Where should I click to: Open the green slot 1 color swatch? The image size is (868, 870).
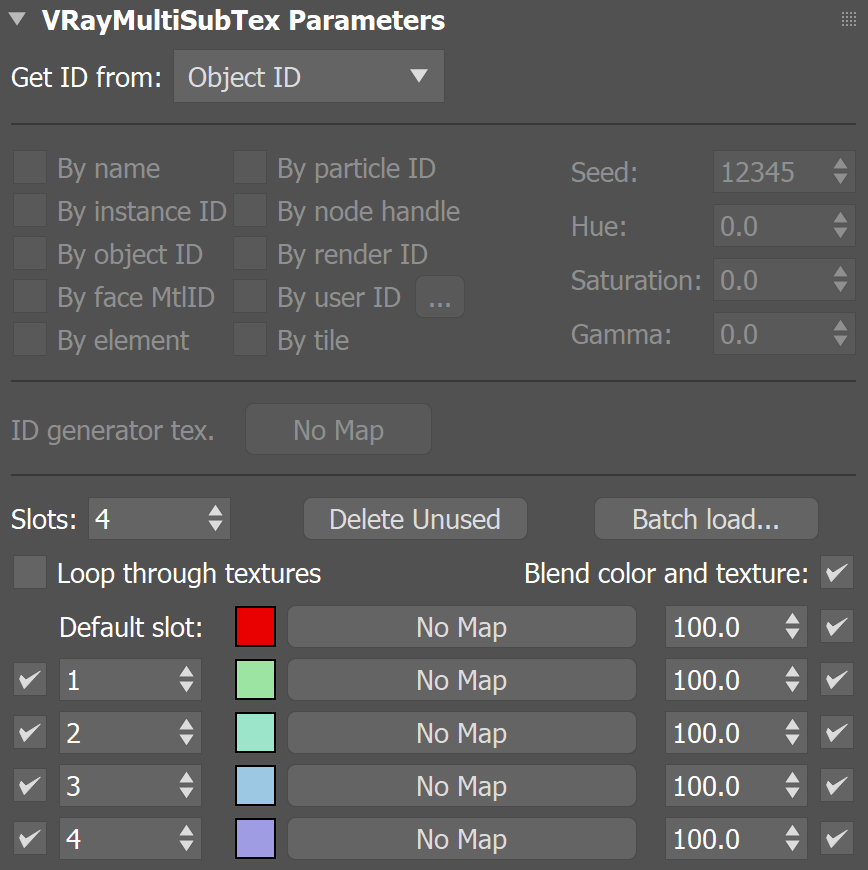click(255, 680)
